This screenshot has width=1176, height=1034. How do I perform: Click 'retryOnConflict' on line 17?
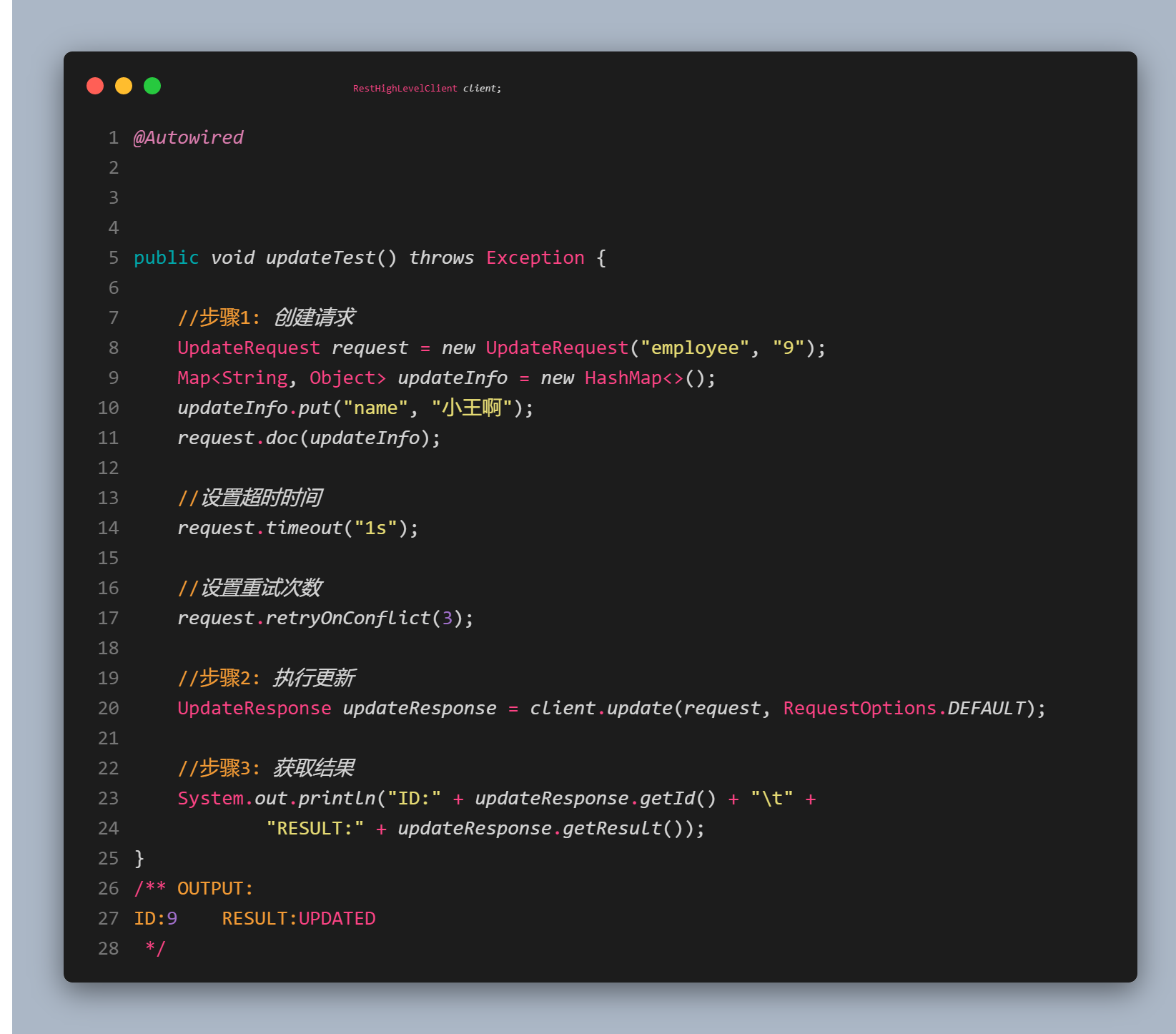pos(348,618)
